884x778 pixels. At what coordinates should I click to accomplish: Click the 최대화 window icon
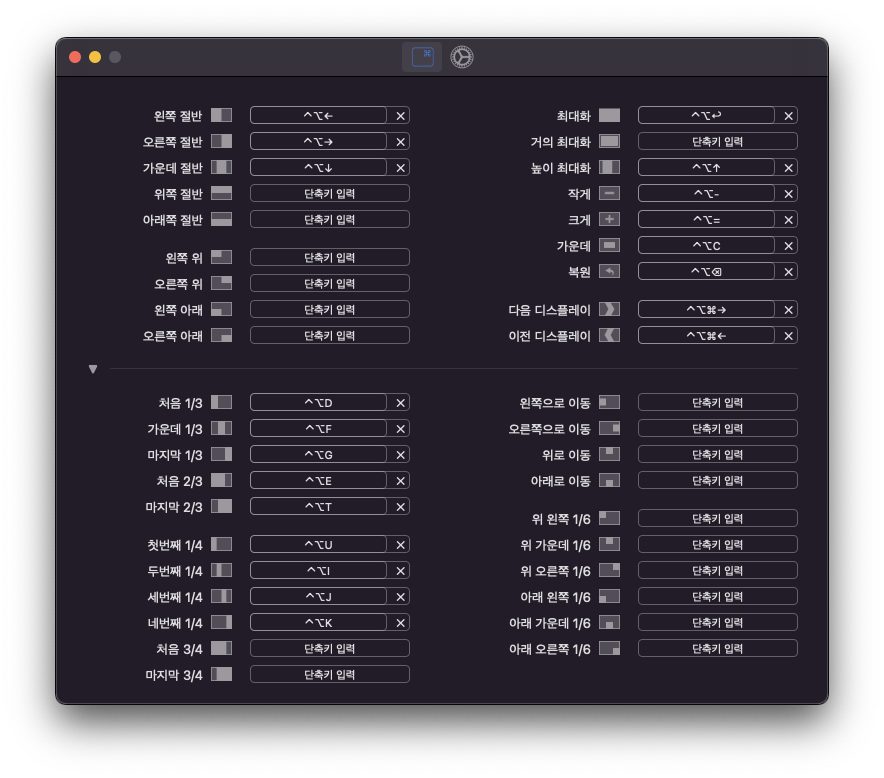tap(609, 115)
